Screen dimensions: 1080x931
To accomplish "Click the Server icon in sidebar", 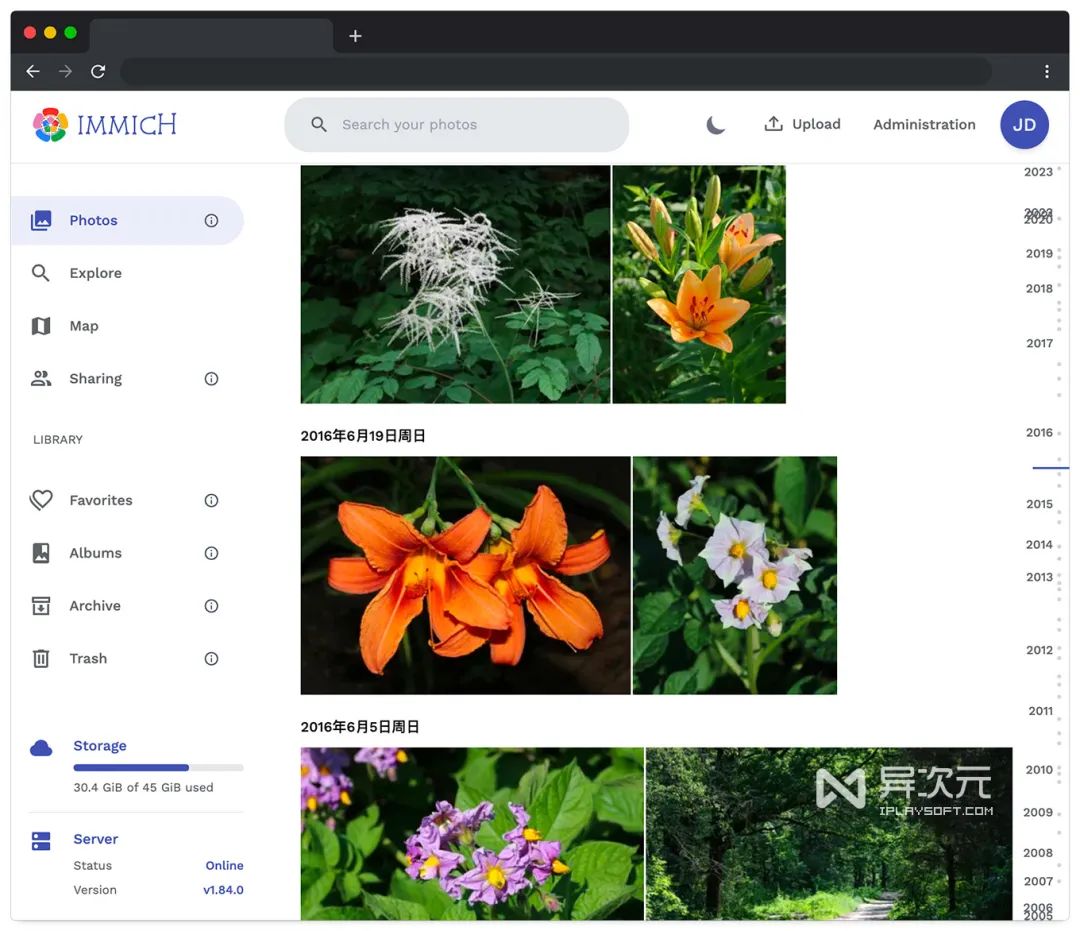I will tap(41, 841).
